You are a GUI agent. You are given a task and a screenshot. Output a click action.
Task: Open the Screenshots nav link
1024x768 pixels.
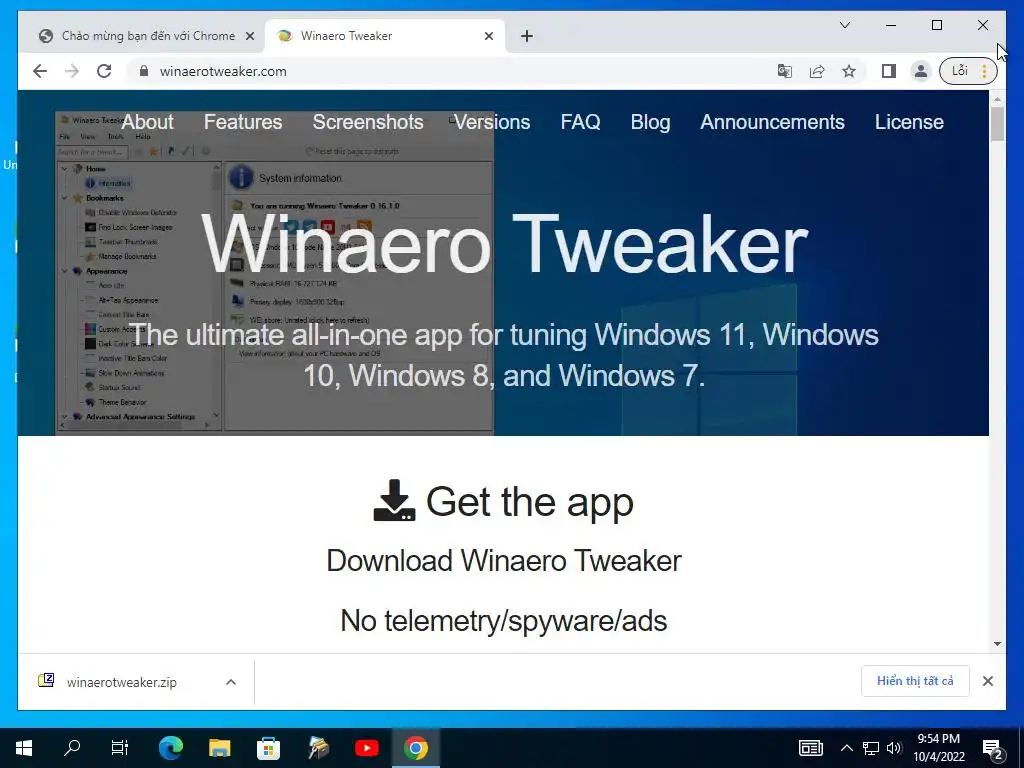point(368,122)
